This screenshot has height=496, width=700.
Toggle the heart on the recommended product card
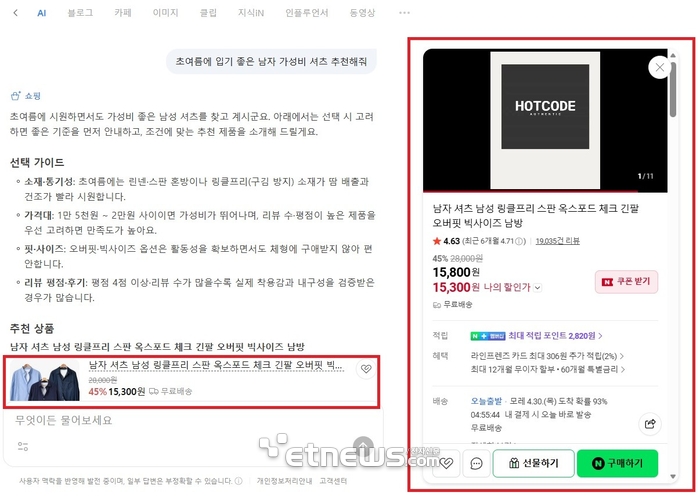(366, 369)
